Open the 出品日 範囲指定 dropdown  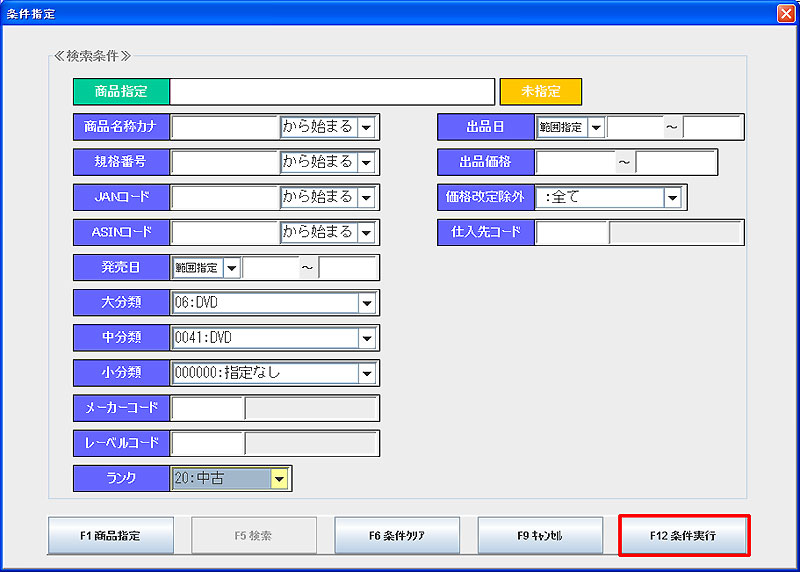[x=596, y=127]
